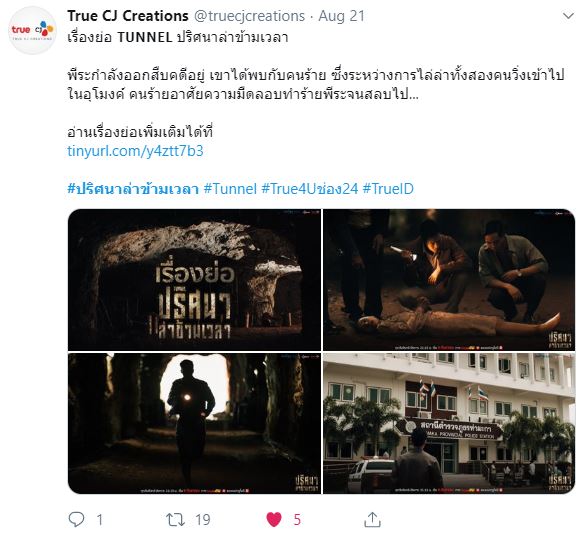The image size is (585, 541).
Task: Unlike the tweet via the red heart
Action: pos(274,519)
